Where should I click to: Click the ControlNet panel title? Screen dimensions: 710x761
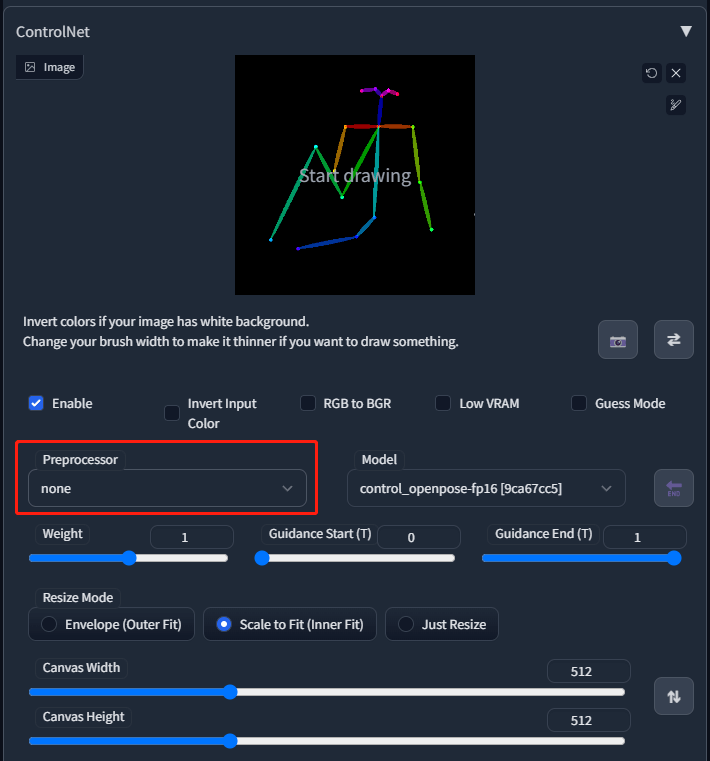53,32
